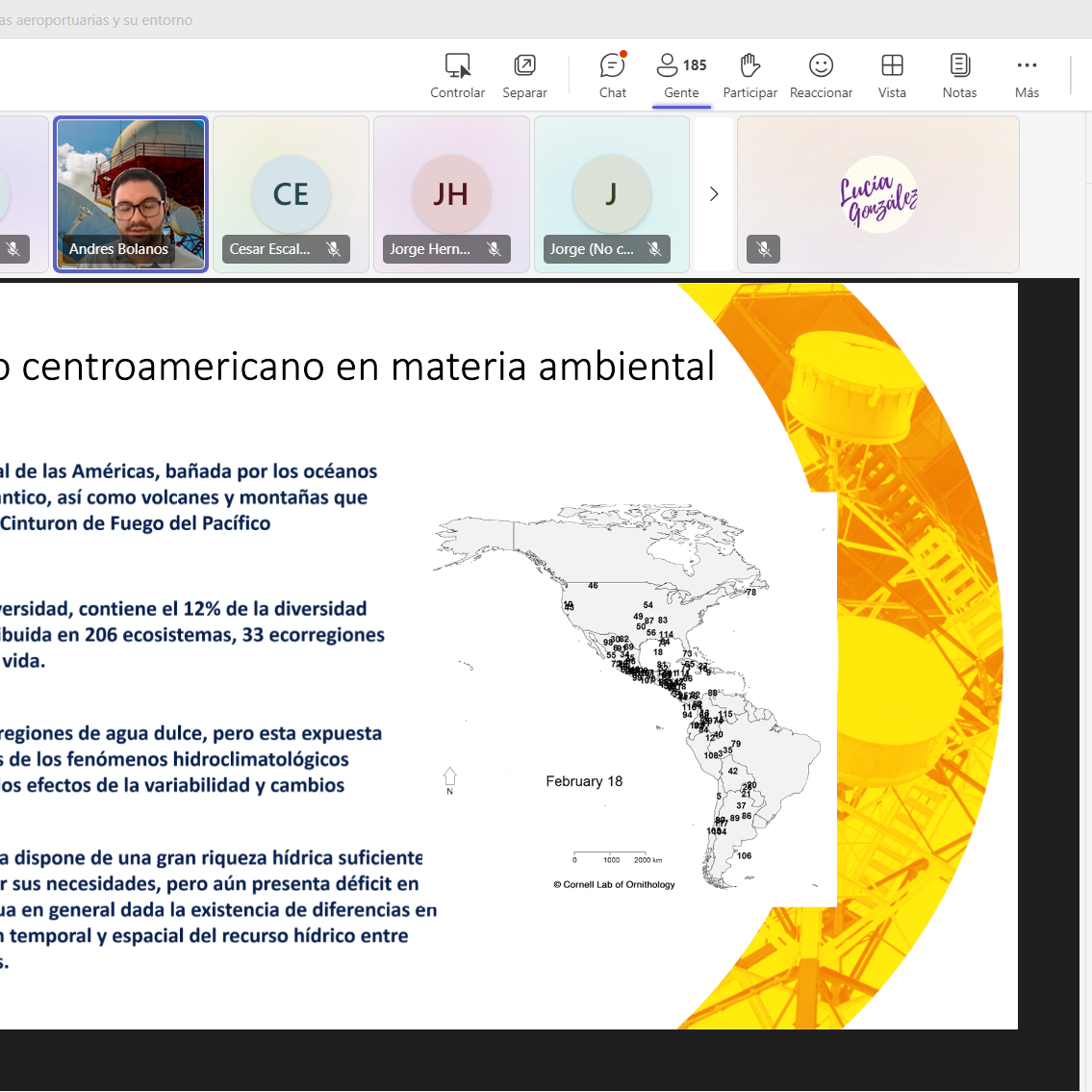Select the CE avatar of Cesar Escal...
This screenshot has height=1092, width=1092.
point(291,193)
